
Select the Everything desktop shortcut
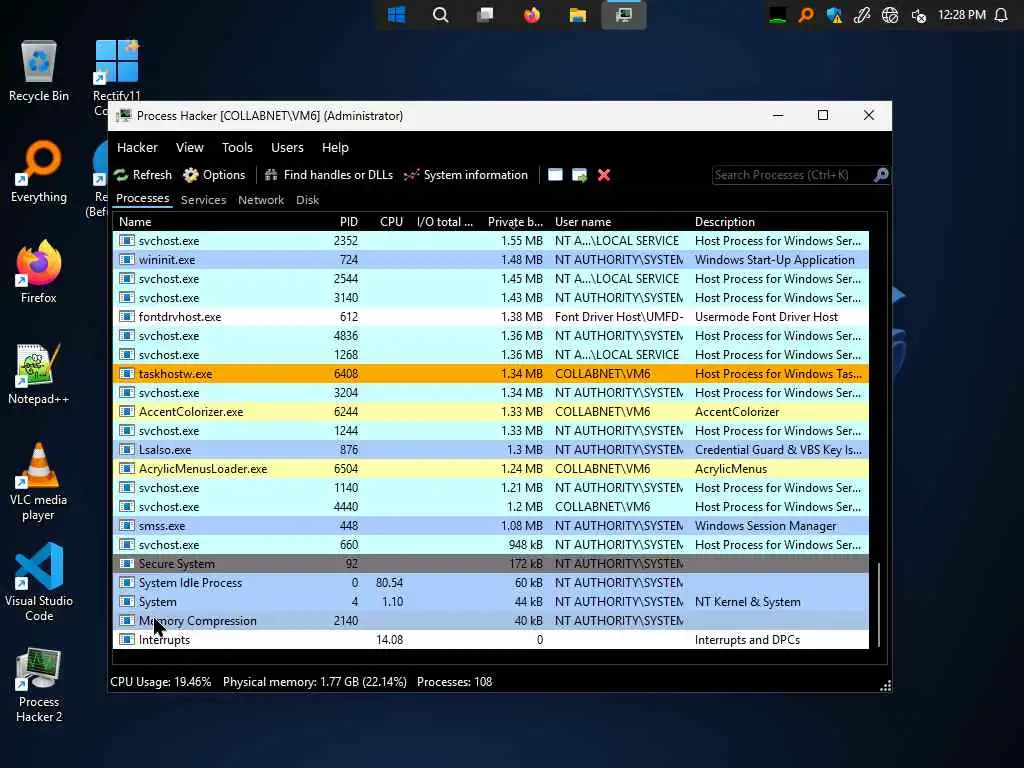pos(39,172)
